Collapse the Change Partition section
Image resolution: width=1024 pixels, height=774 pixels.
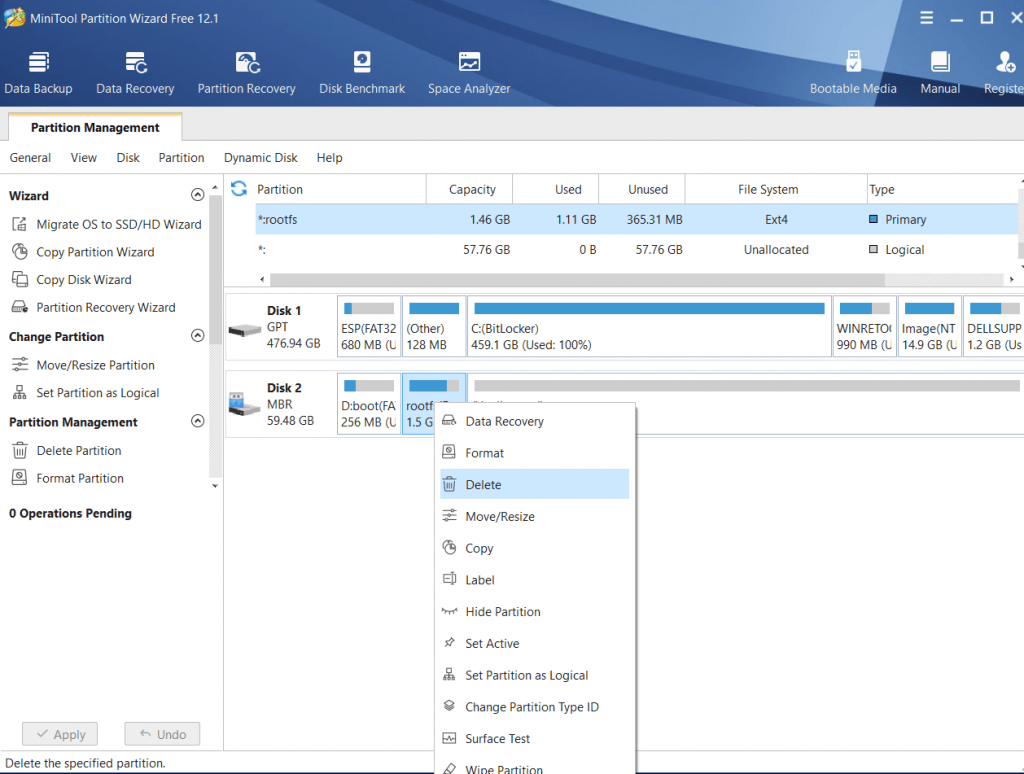click(197, 336)
